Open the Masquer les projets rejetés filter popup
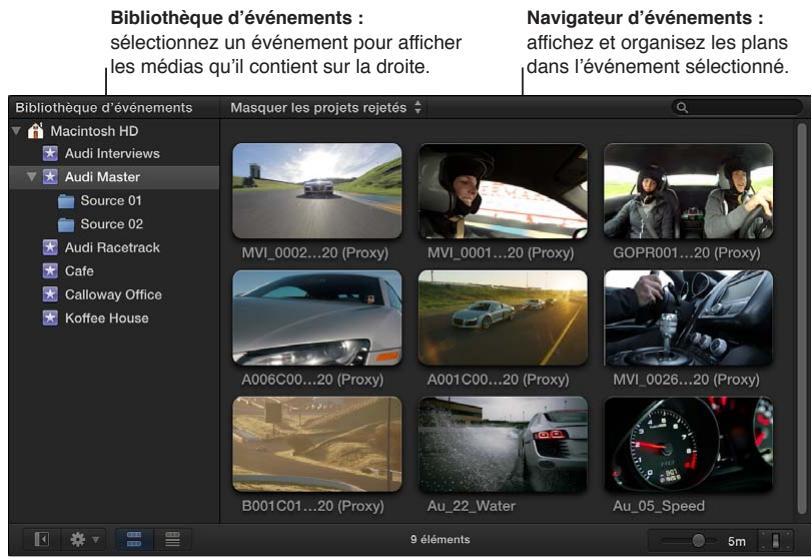The image size is (812, 560). (x=326, y=108)
